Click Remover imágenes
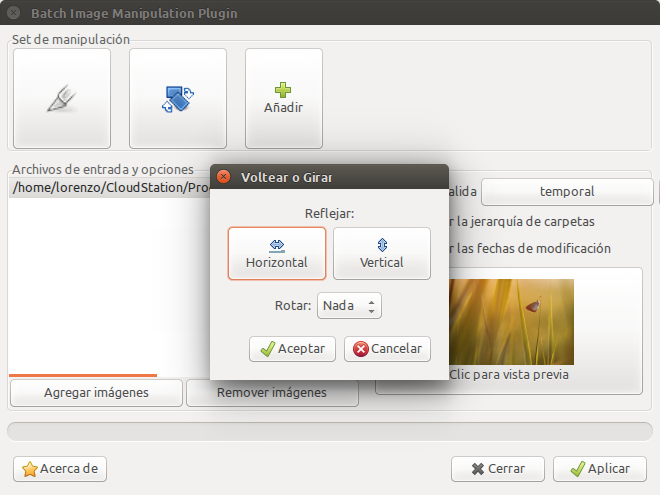 272,393
